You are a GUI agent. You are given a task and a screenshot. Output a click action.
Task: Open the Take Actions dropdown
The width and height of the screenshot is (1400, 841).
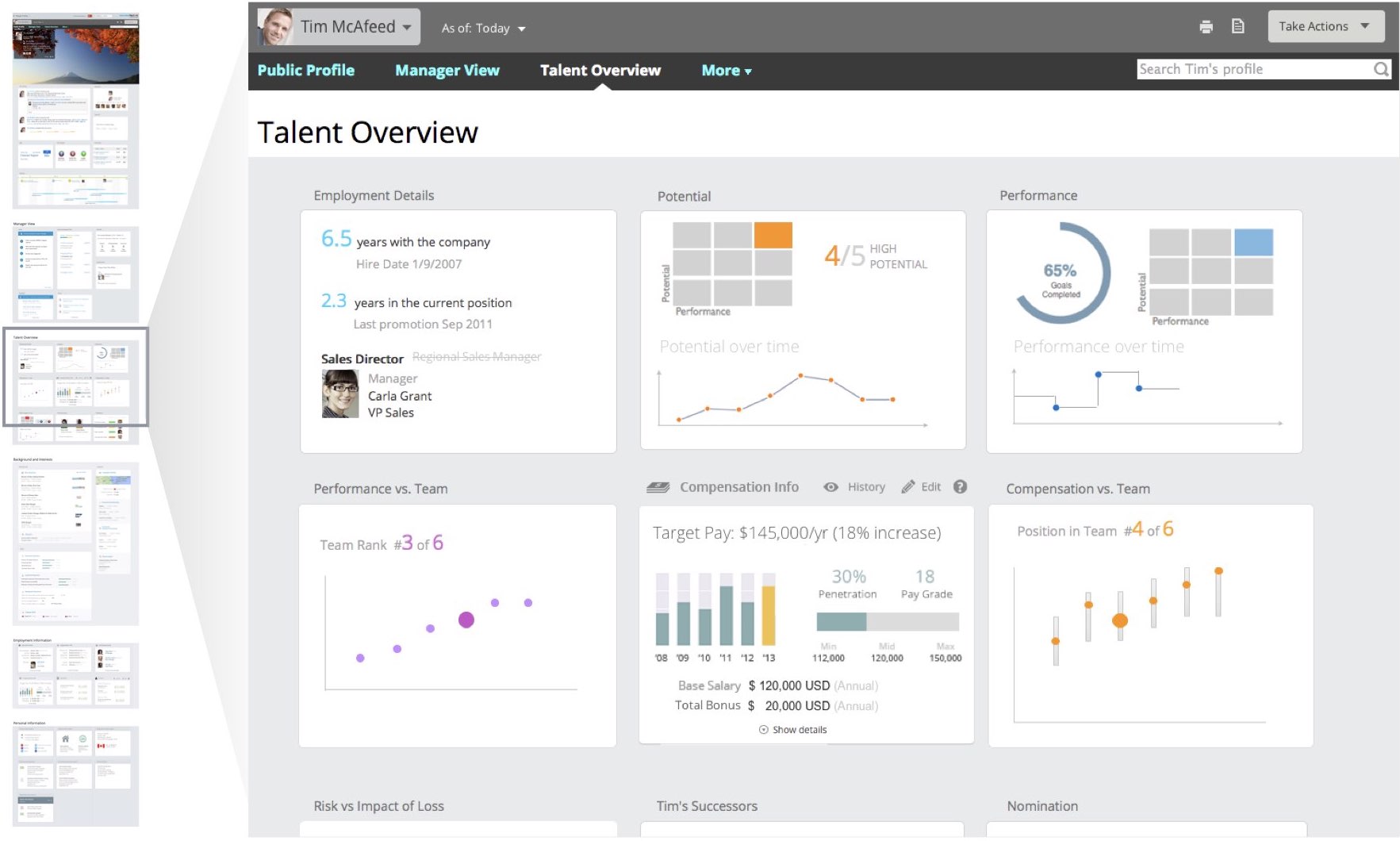(1325, 27)
